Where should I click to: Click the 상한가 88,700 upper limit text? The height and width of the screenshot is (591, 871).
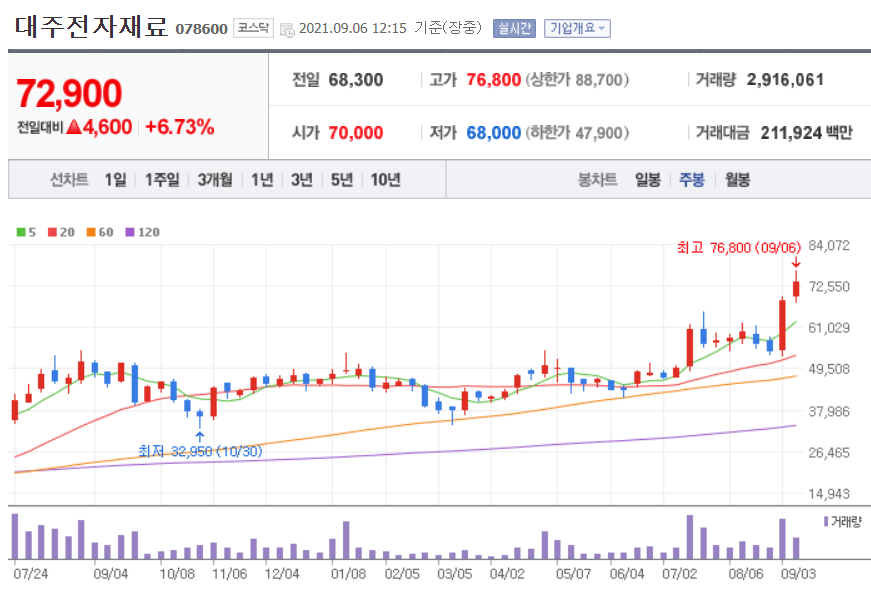click(x=577, y=79)
